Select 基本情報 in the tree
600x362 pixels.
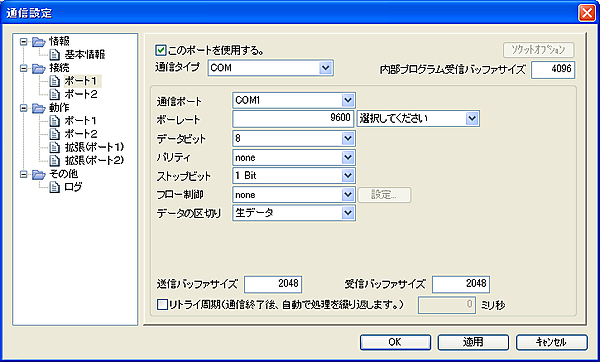[x=85, y=55]
